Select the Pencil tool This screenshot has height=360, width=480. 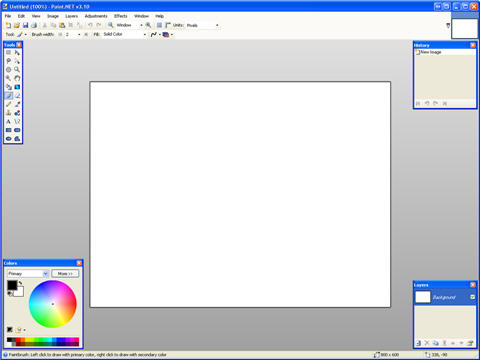click(9, 104)
